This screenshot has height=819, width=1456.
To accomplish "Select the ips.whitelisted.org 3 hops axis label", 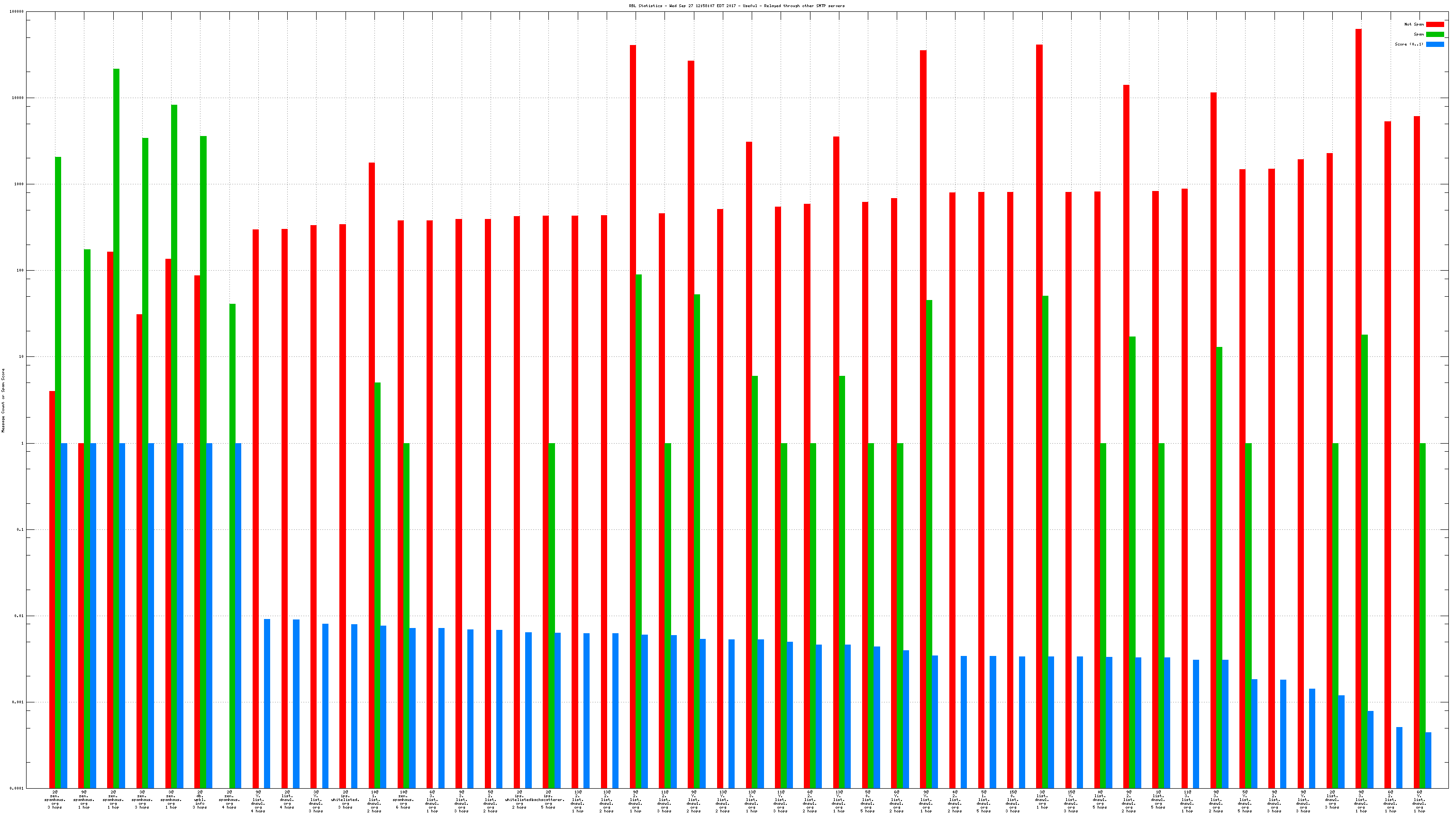I will [346, 800].
